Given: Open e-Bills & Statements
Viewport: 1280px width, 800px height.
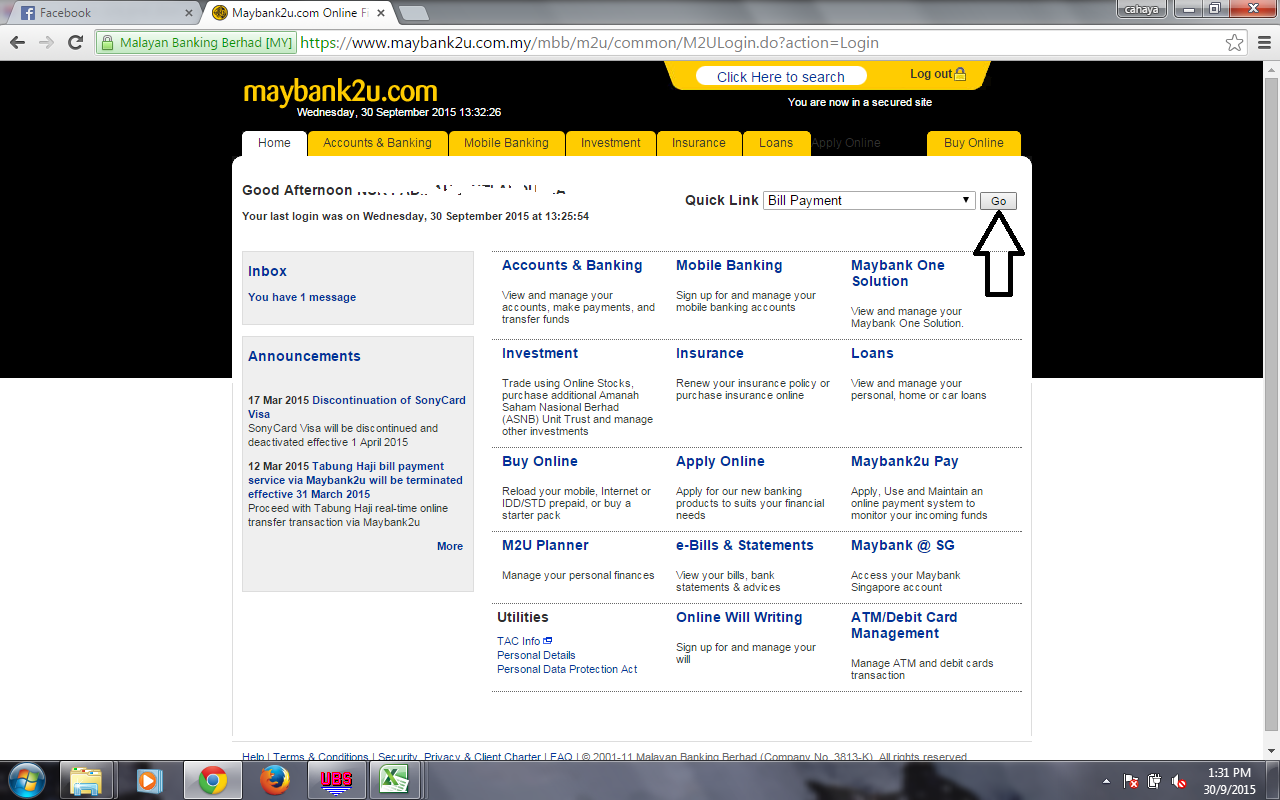Looking at the screenshot, I should [745, 545].
